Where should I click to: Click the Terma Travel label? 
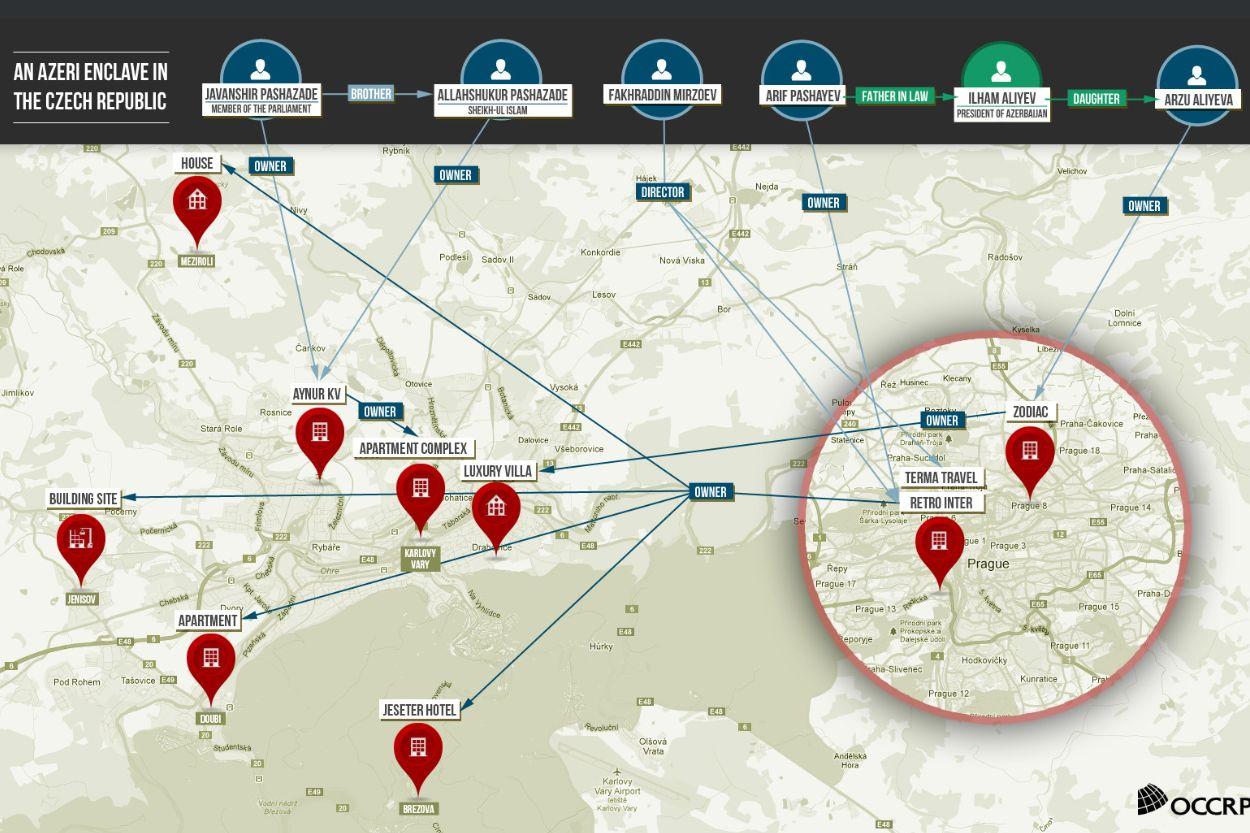point(941,478)
